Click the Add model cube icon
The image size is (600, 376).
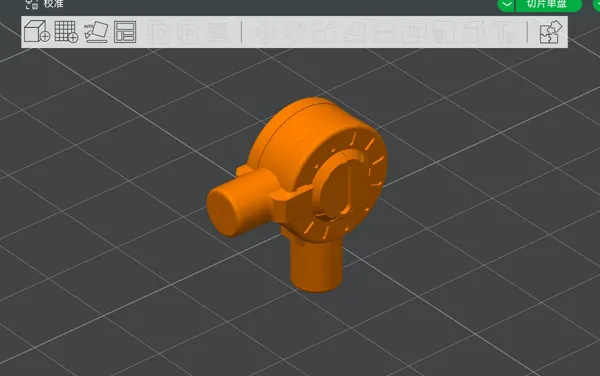37,31
